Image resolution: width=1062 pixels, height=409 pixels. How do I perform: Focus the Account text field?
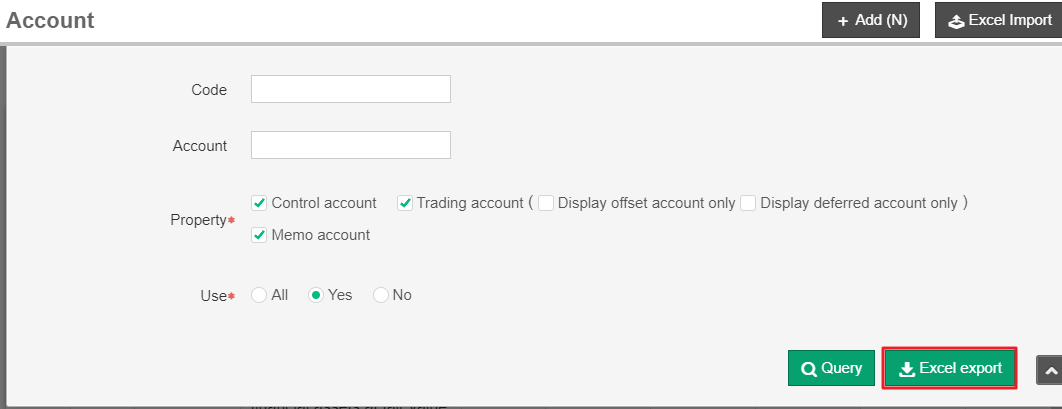[351, 145]
